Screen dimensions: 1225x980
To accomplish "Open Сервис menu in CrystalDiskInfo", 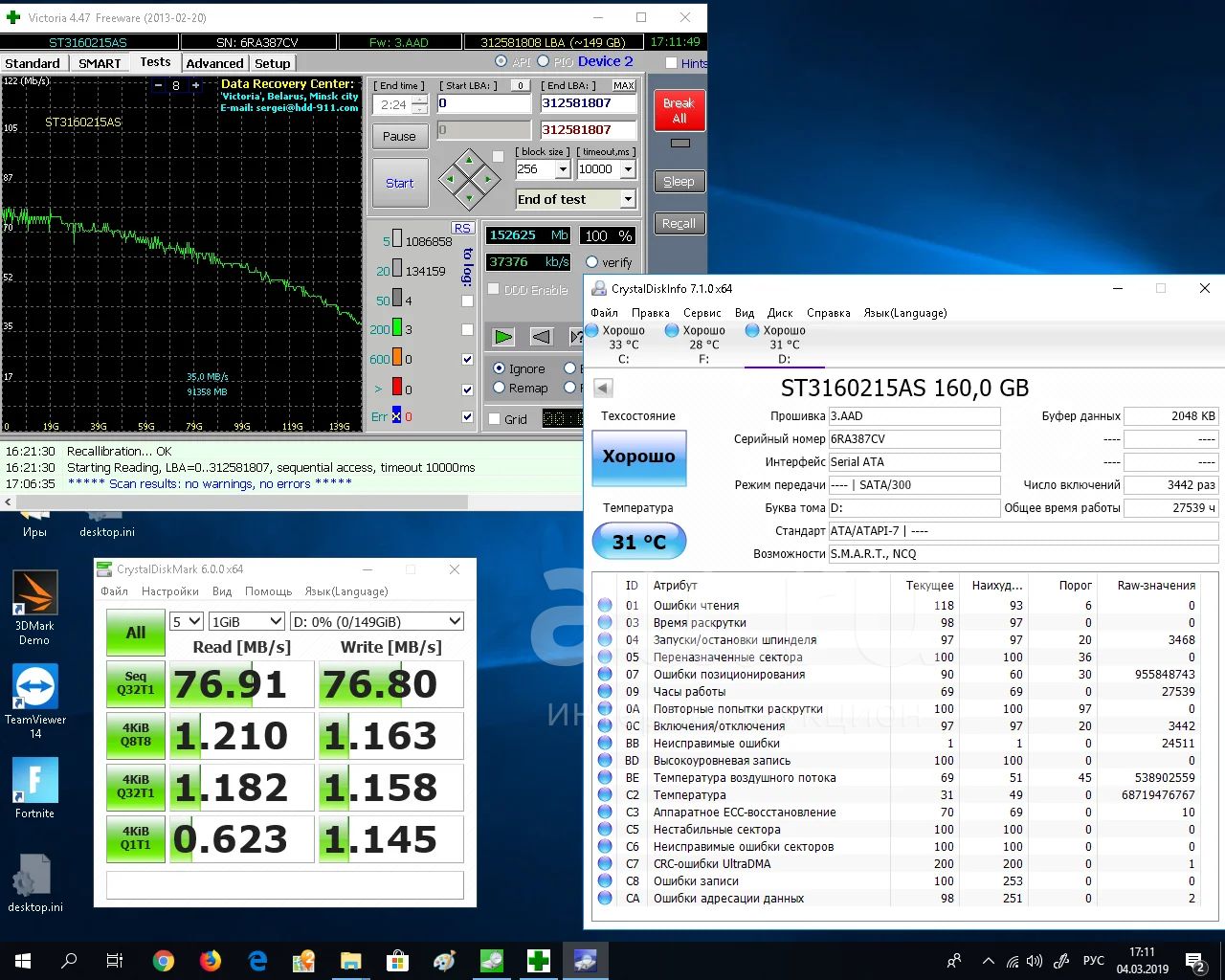I will click(x=702, y=313).
